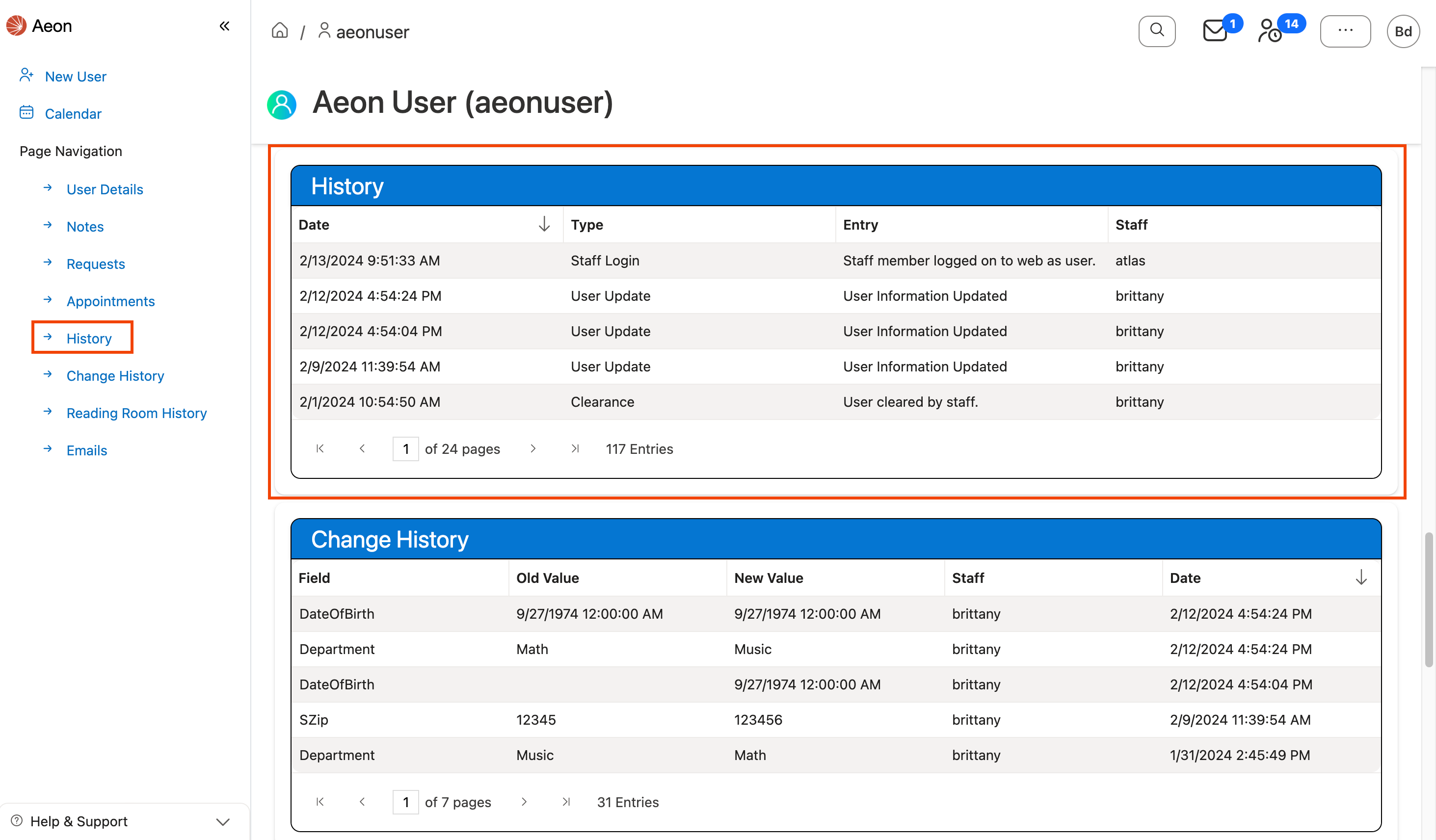Collapse the sidebar with the double-chevron

pyautogui.click(x=224, y=26)
